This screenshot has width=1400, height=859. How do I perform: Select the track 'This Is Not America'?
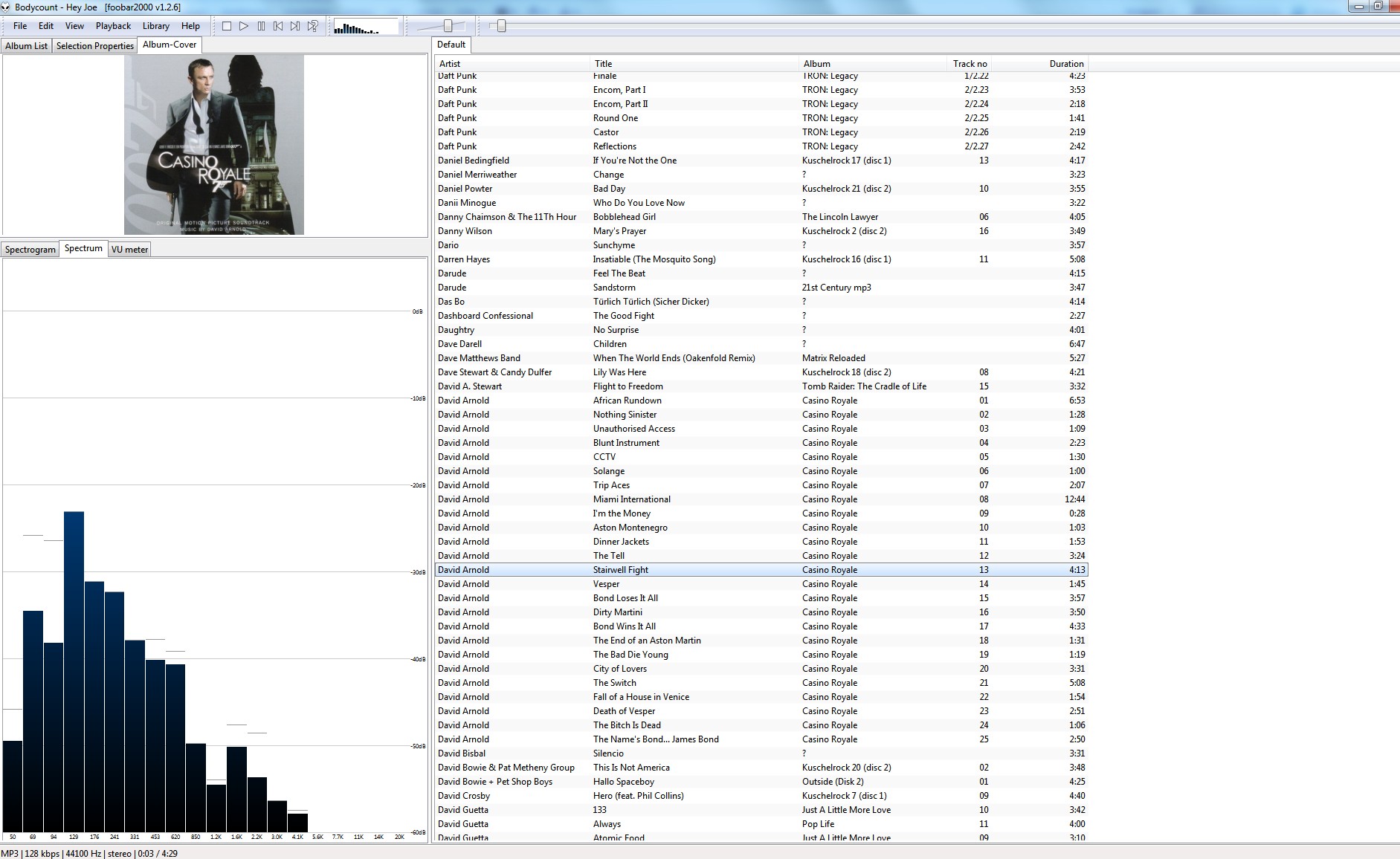pos(761,768)
